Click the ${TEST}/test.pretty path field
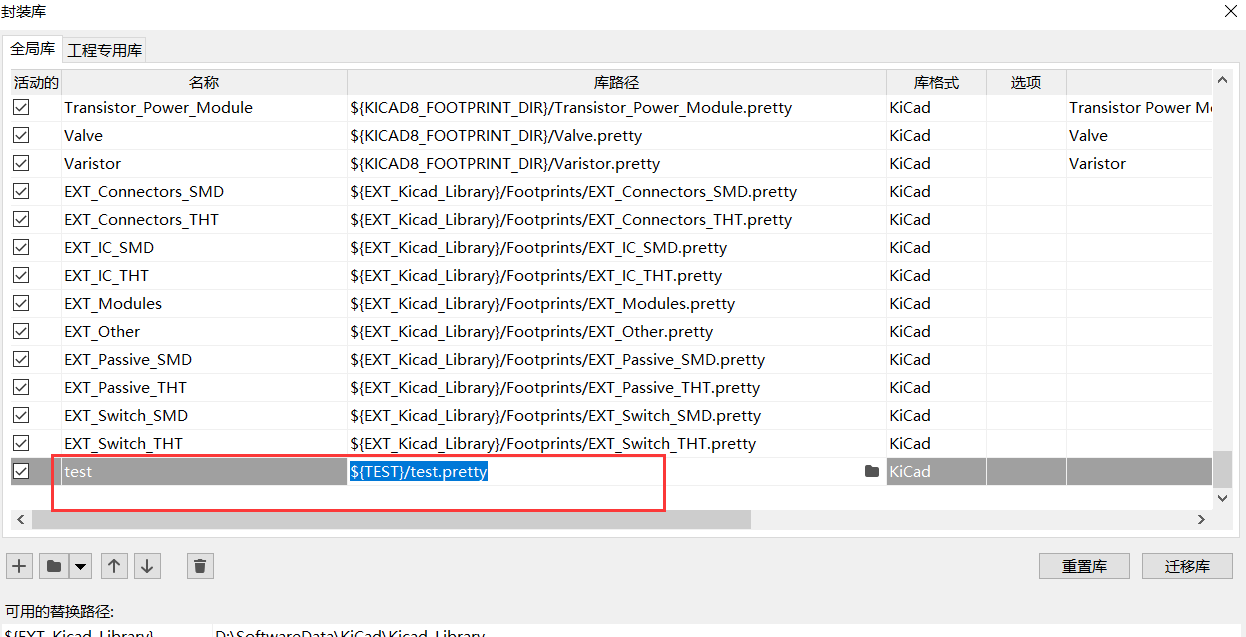Viewport: 1246px width, 637px height. tap(419, 472)
